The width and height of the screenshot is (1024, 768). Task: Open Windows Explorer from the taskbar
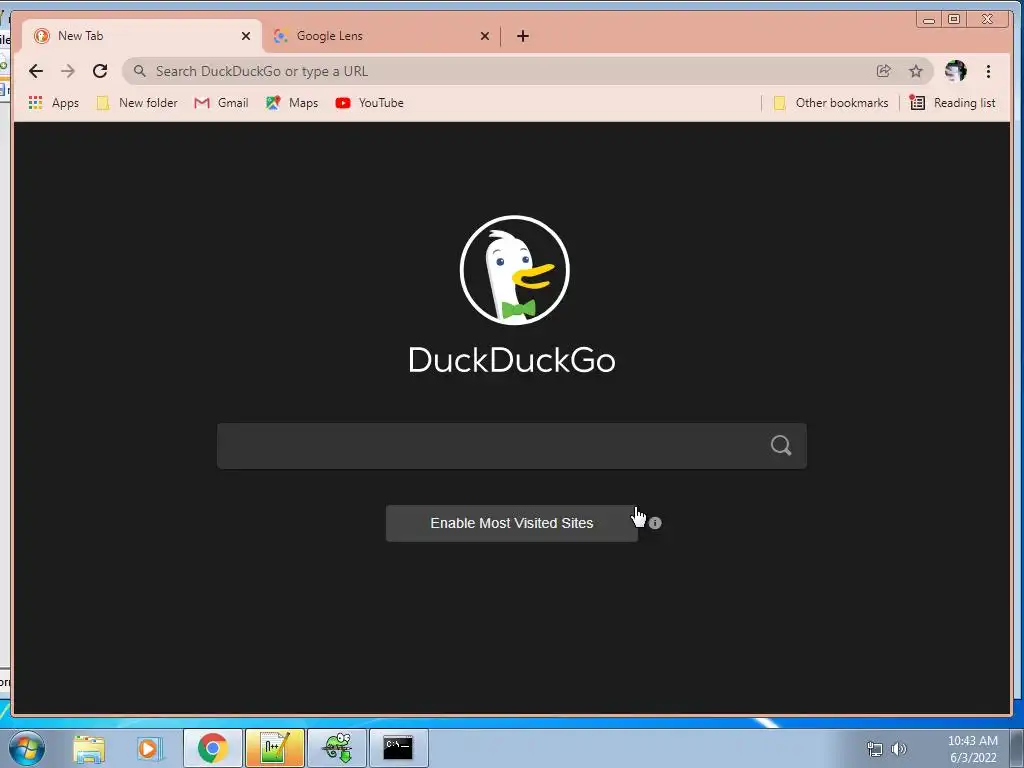(x=89, y=748)
